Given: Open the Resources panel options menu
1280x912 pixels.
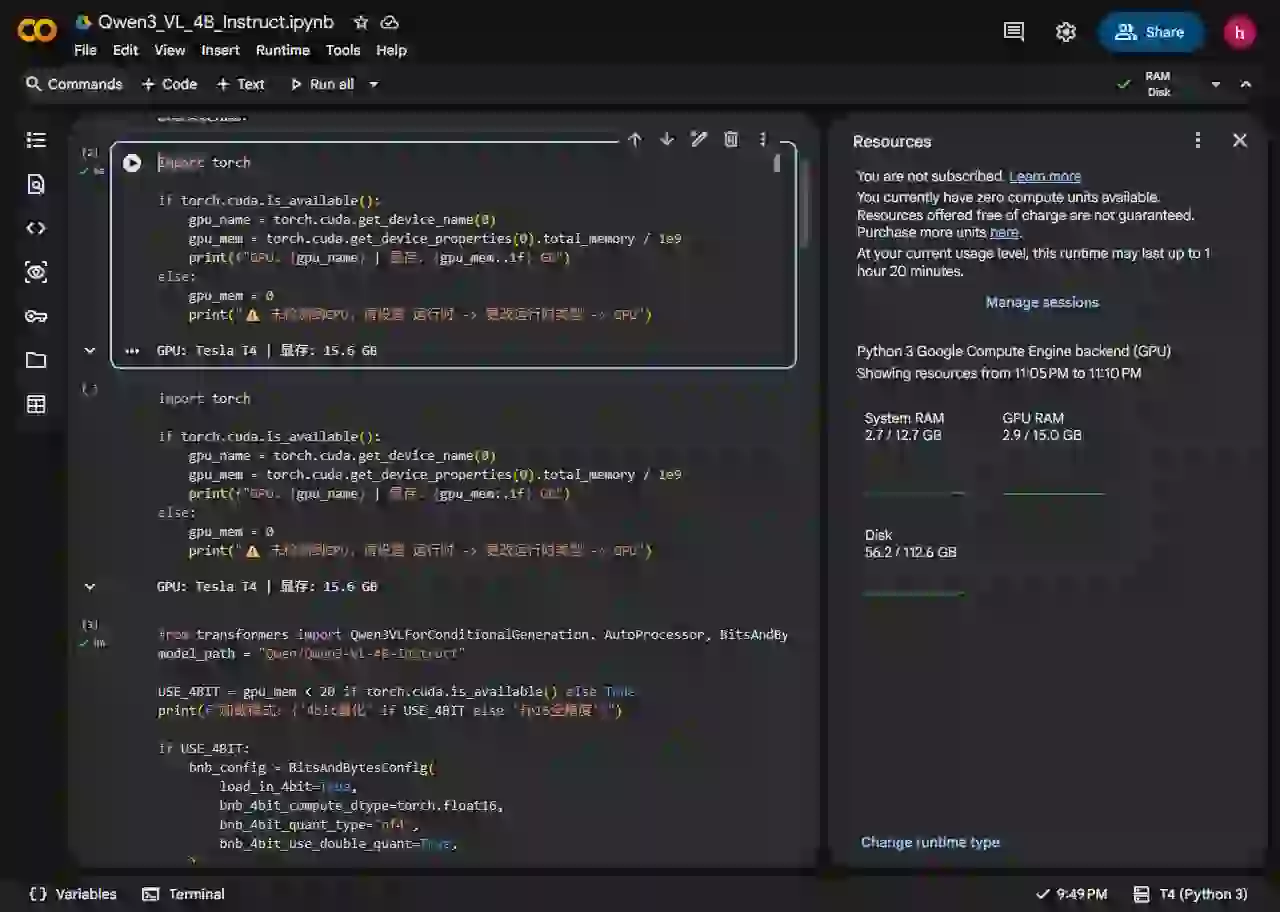Looking at the screenshot, I should coord(1198,141).
